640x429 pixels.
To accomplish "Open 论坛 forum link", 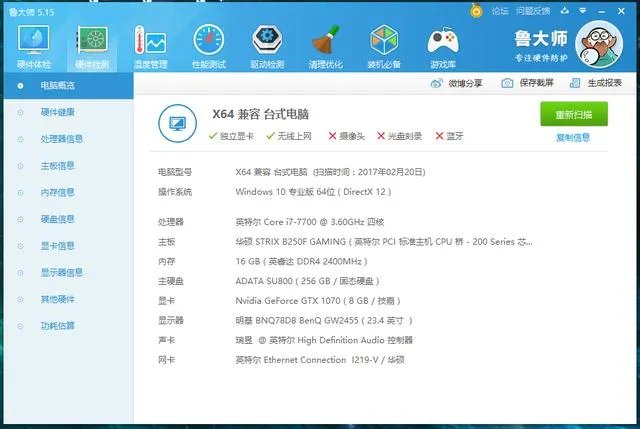I will pos(500,11).
